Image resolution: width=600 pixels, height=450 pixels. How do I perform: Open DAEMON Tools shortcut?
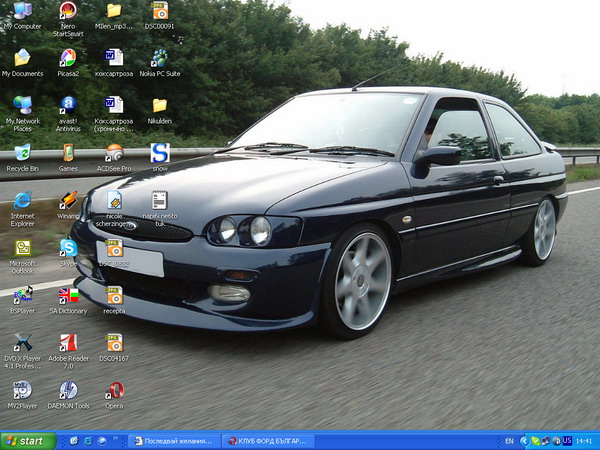[x=68, y=390]
